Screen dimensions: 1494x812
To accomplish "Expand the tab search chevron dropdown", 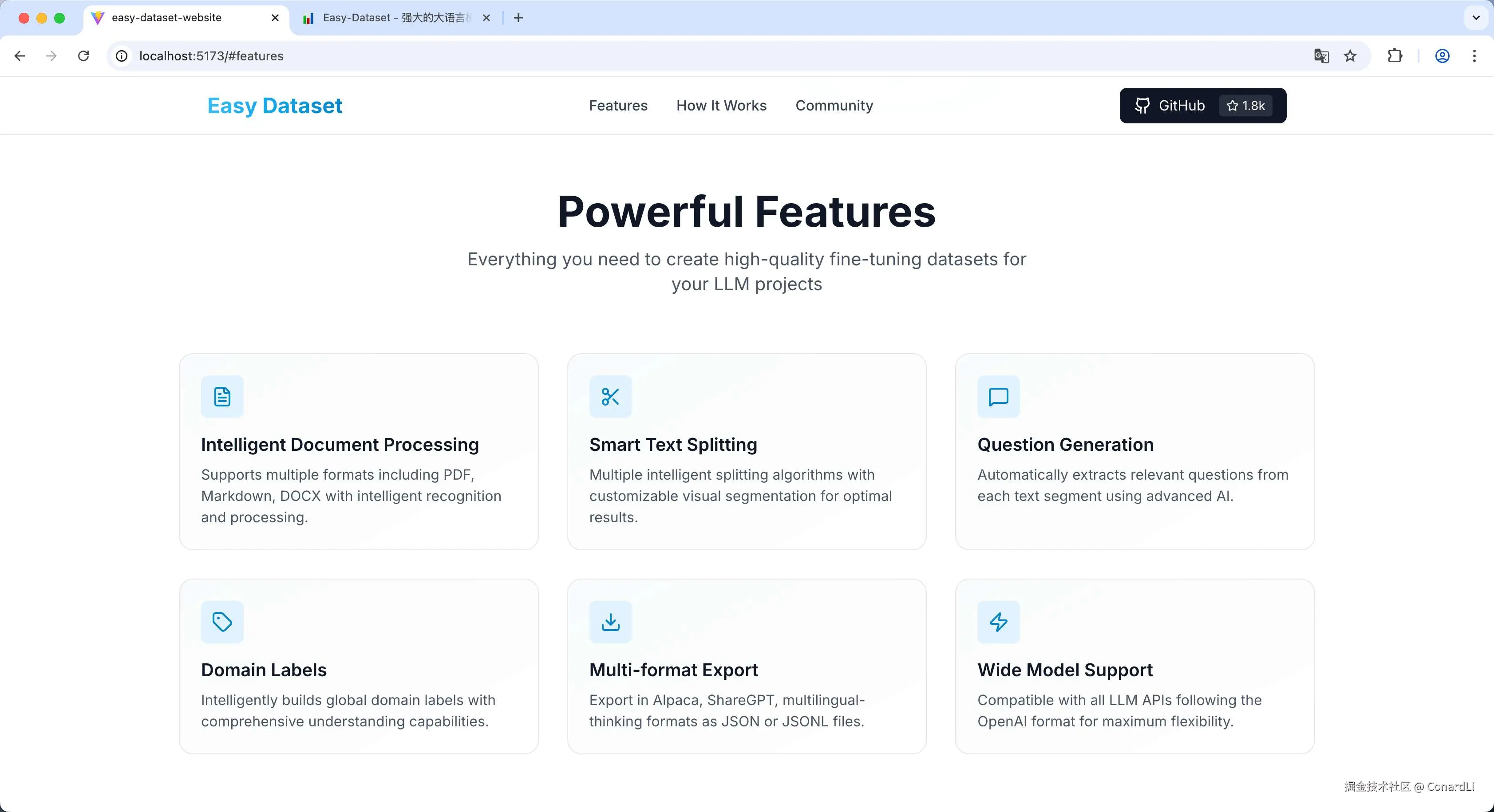I will (x=1476, y=17).
